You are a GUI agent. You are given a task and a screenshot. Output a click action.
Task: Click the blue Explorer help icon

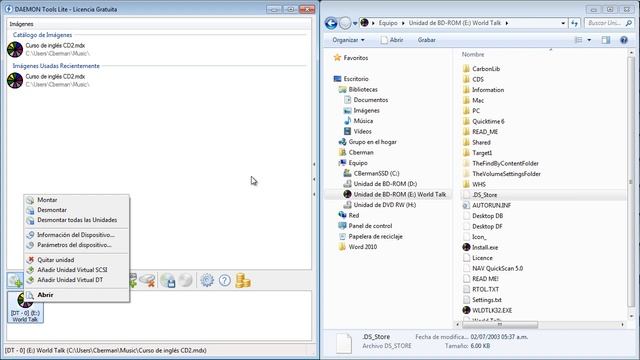click(x=624, y=40)
